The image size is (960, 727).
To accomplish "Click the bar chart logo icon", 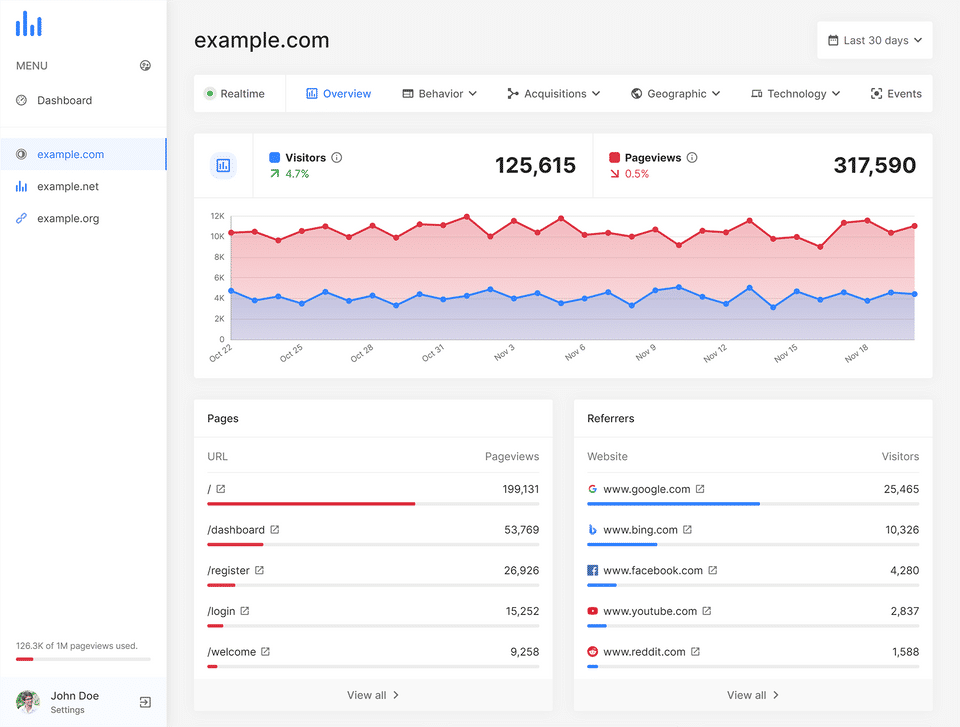I will click(x=29, y=24).
